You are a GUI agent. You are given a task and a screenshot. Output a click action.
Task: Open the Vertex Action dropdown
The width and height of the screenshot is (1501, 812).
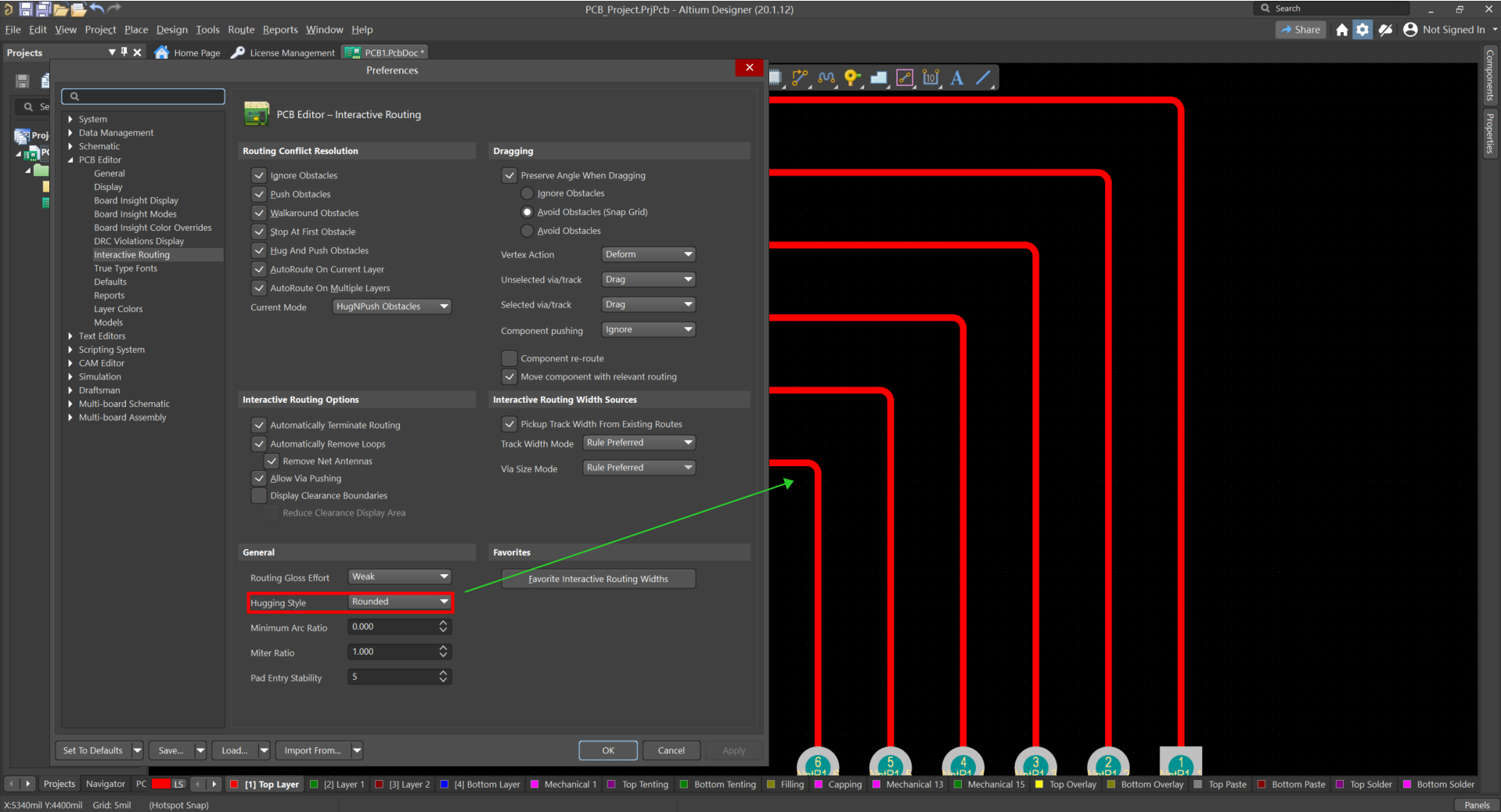(x=648, y=254)
